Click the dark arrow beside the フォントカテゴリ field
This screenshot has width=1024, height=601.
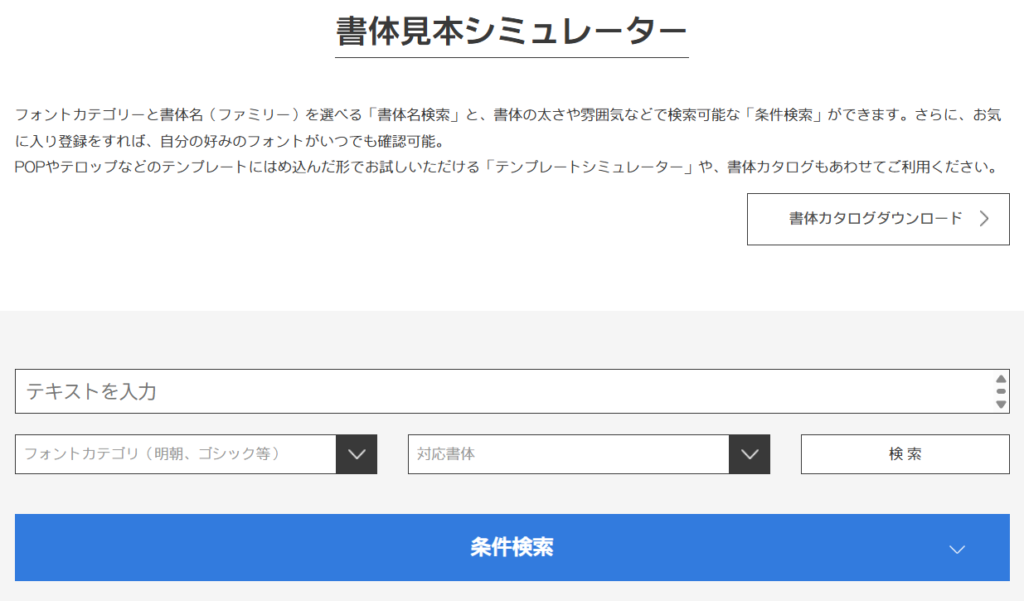357,454
